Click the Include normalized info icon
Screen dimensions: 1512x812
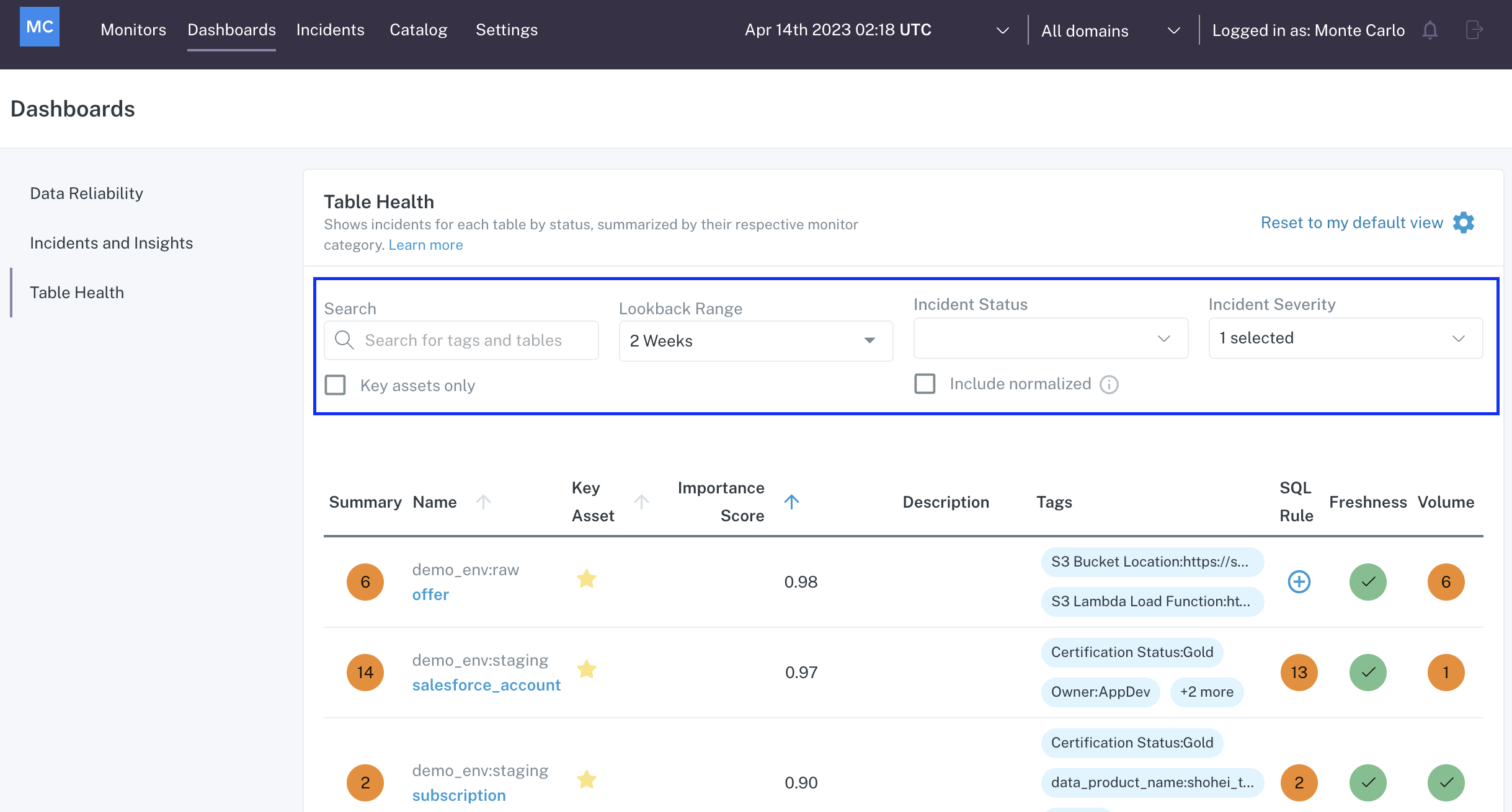(x=1109, y=385)
